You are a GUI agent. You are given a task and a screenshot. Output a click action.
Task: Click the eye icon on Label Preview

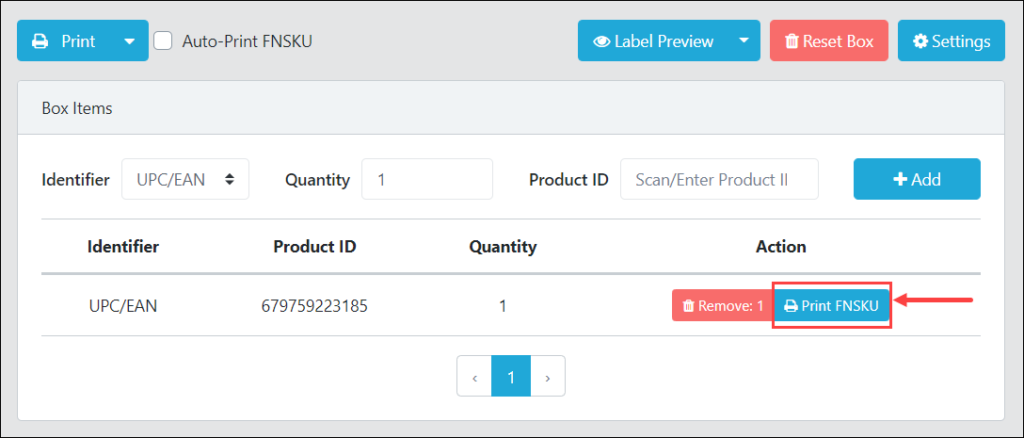tap(601, 41)
